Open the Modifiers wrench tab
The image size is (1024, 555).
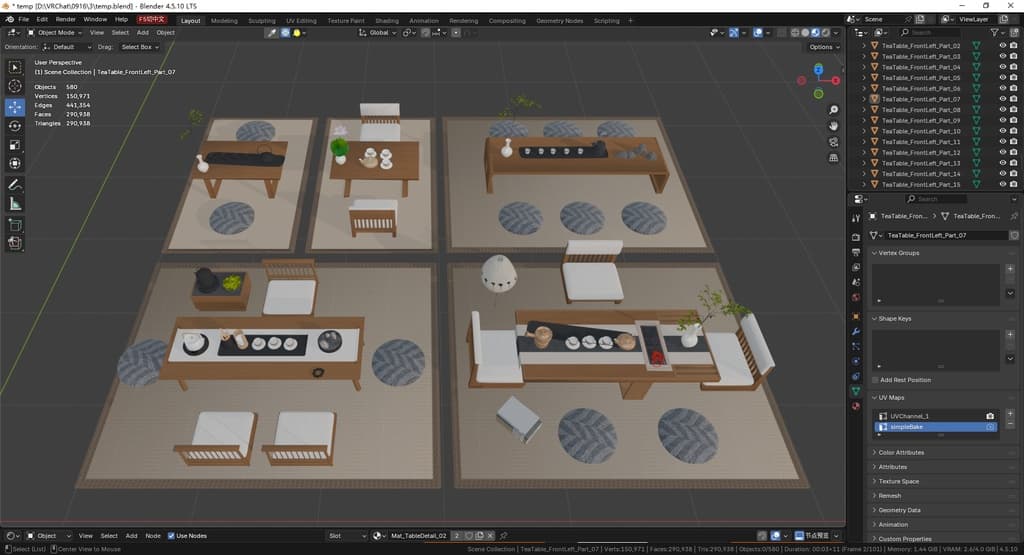click(856, 331)
